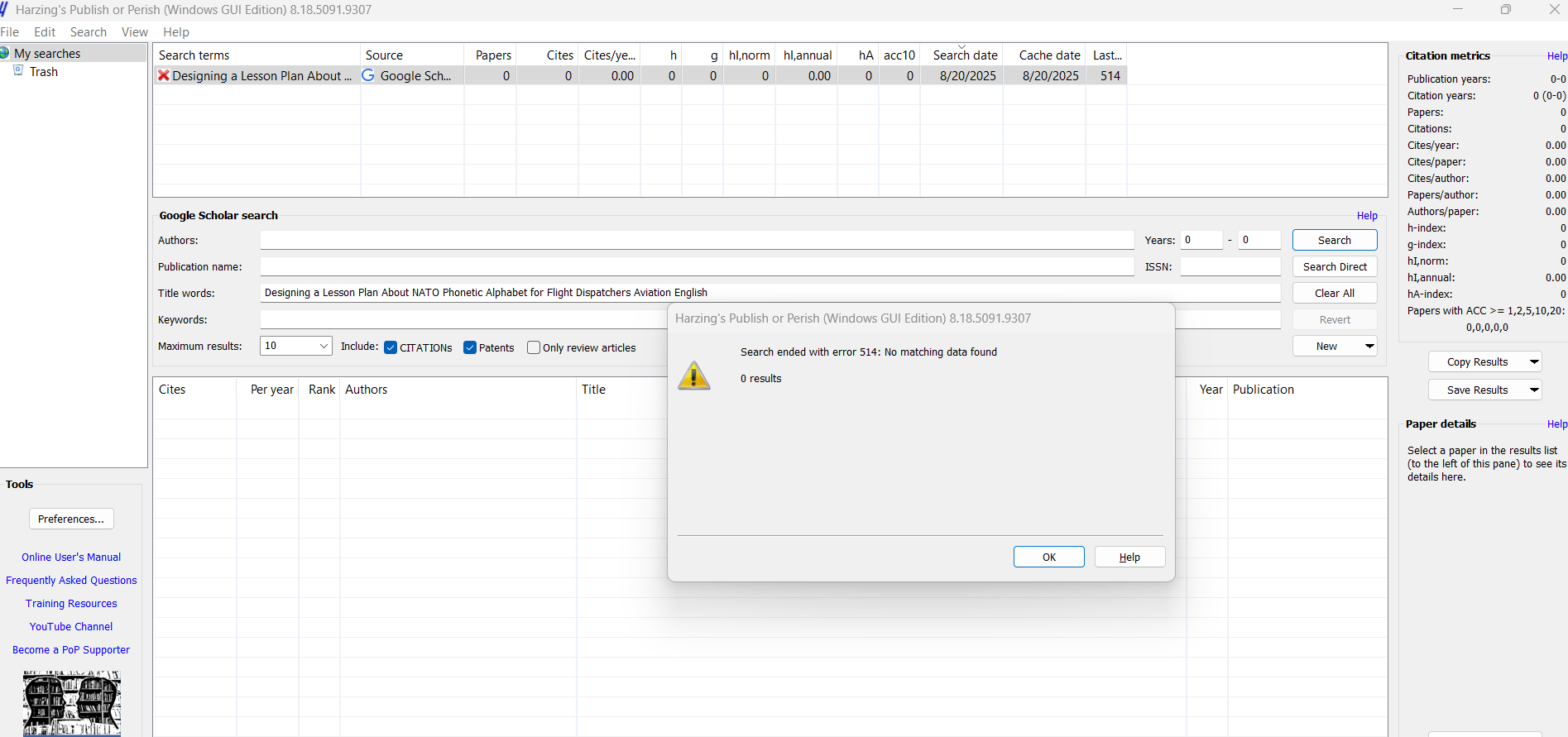Image resolution: width=1568 pixels, height=737 pixels.
Task: Sort by hI,annual column header
Action: click(807, 55)
